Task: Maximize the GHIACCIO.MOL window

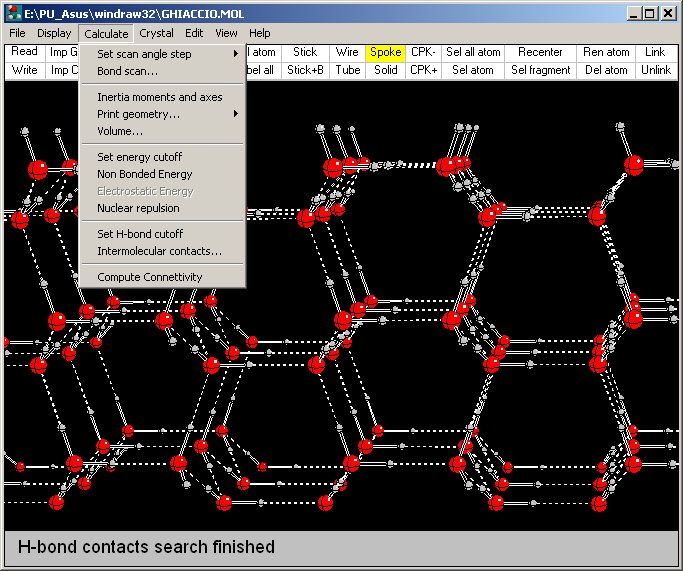Action: 649,14
